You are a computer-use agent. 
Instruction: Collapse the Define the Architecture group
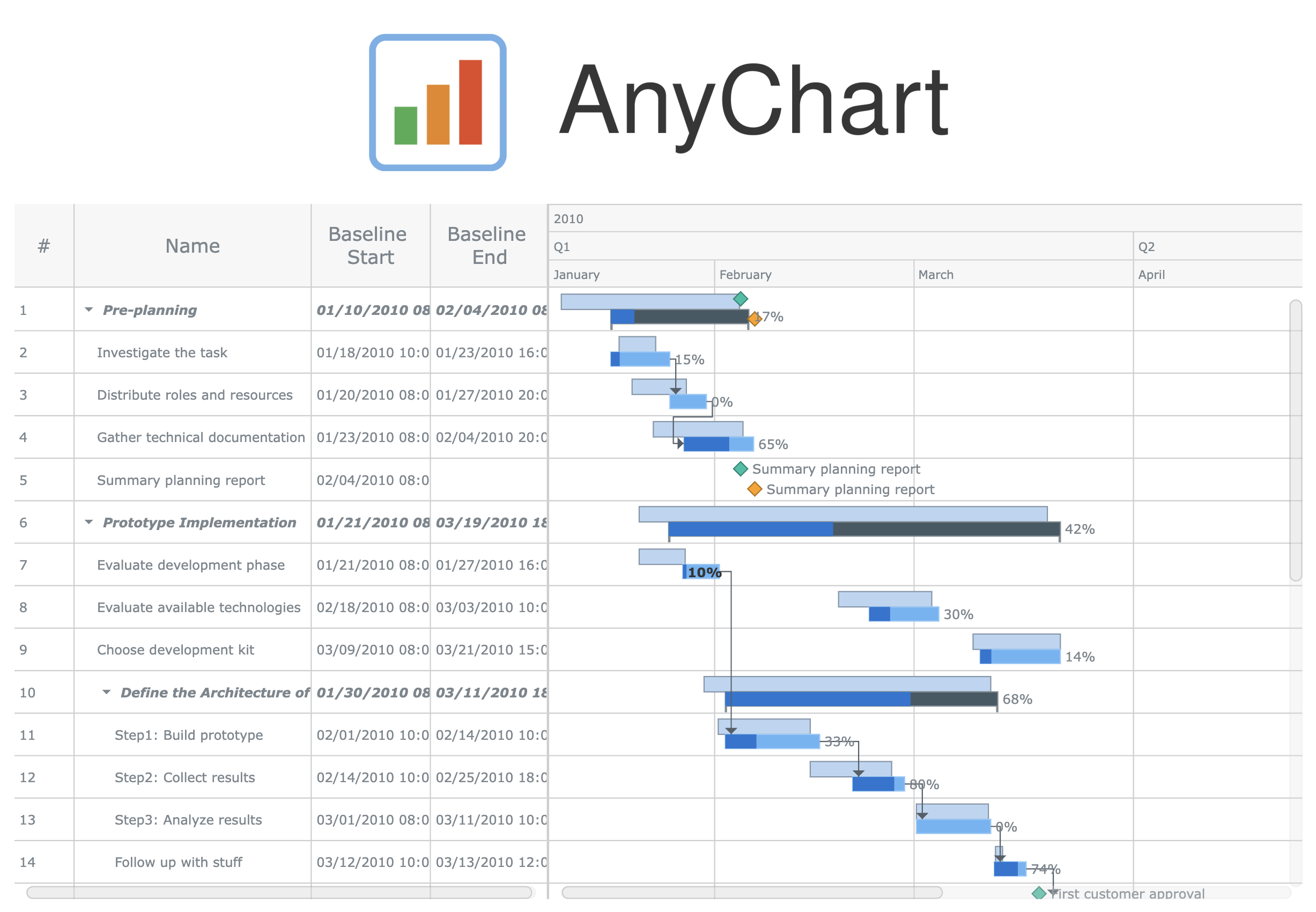click(x=107, y=692)
